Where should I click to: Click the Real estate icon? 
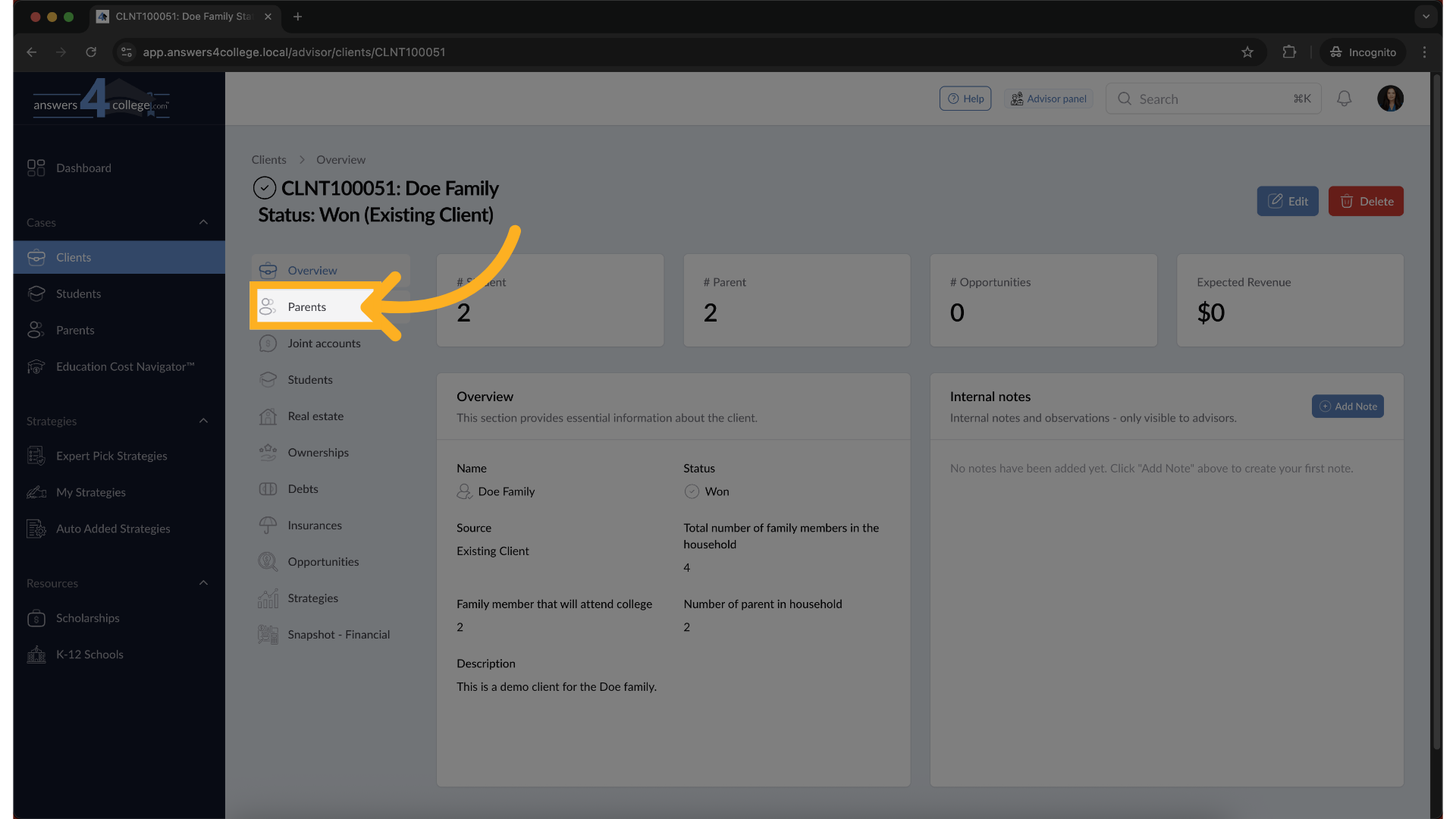coord(268,416)
